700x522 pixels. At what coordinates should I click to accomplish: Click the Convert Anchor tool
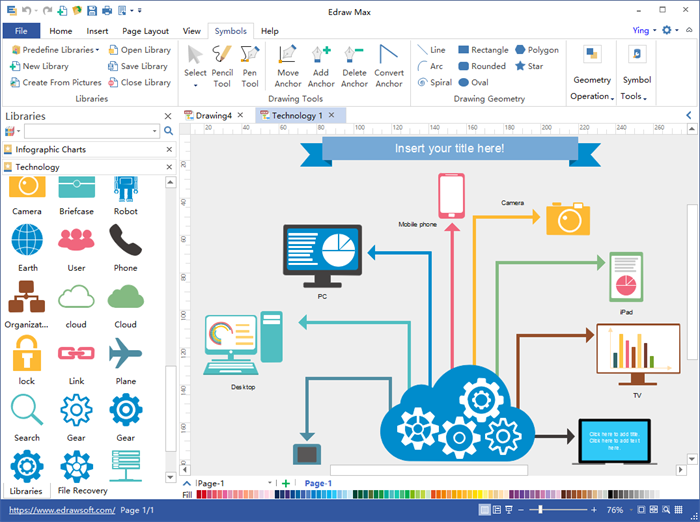click(389, 65)
